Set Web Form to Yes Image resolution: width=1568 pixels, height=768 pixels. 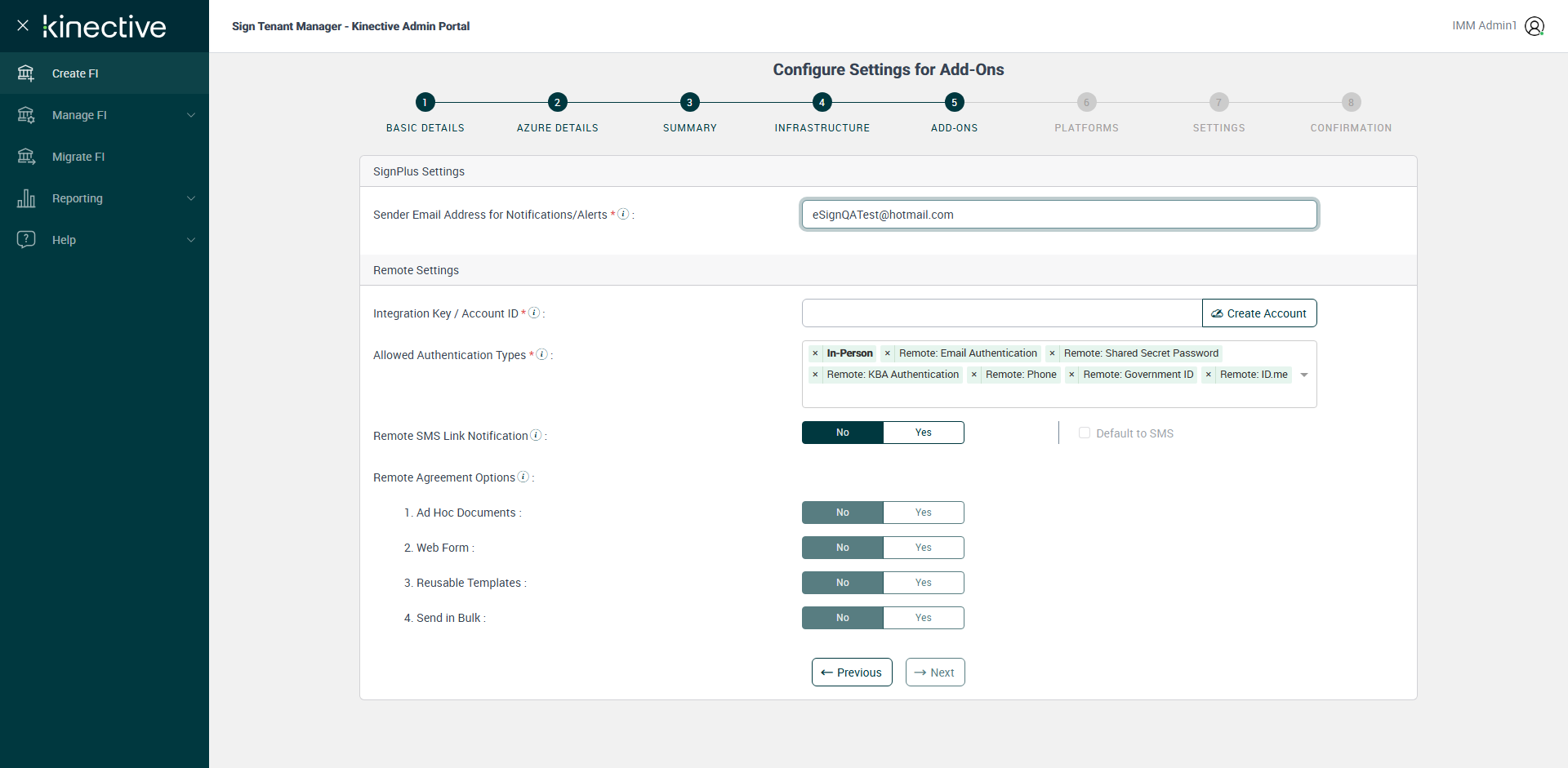click(x=924, y=548)
